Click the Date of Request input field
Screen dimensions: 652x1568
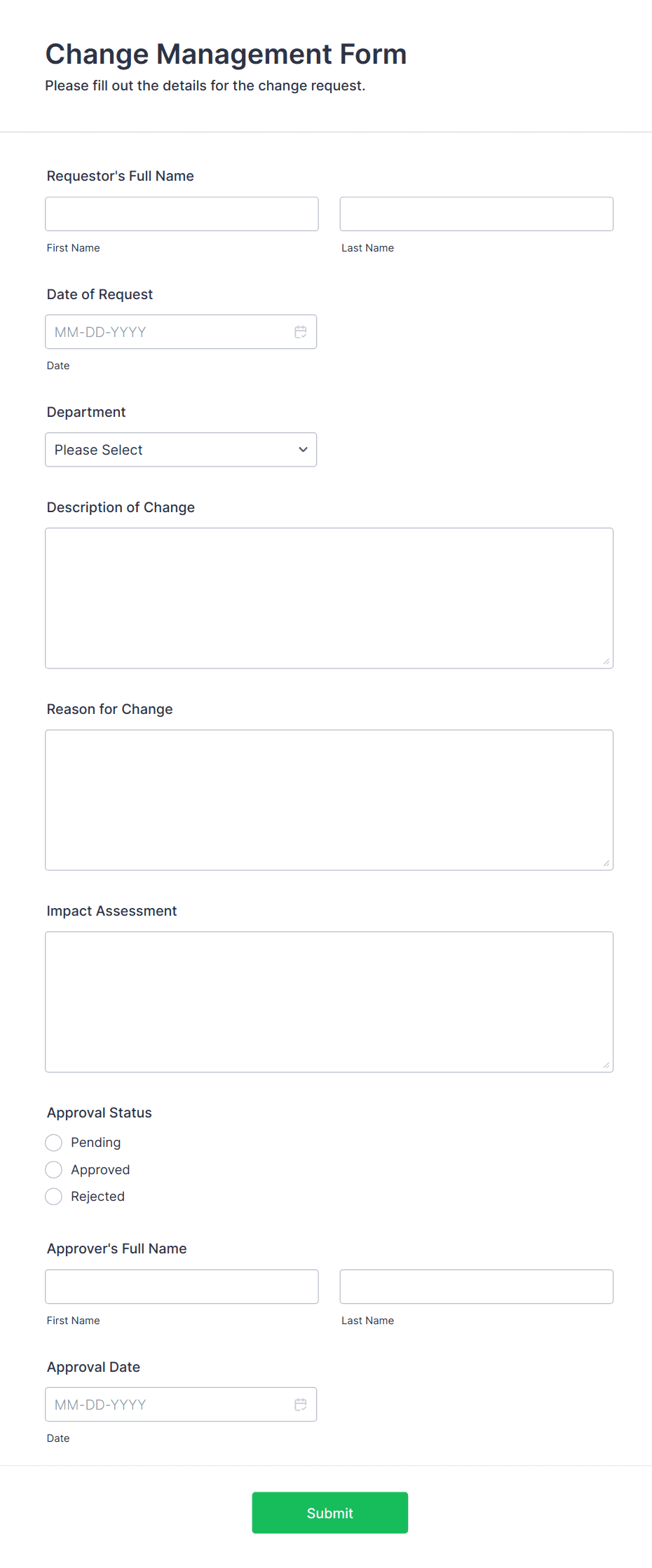[168, 331]
